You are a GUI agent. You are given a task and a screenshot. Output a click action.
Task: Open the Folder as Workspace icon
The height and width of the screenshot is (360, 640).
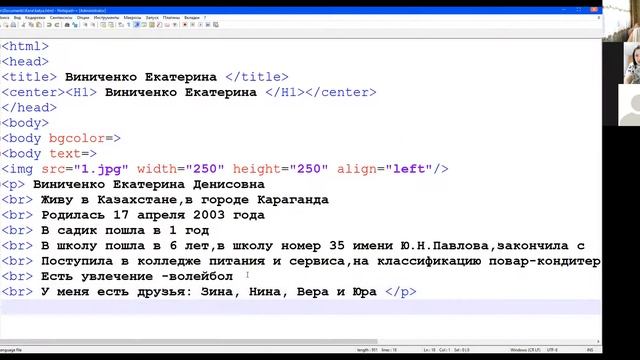168,25
